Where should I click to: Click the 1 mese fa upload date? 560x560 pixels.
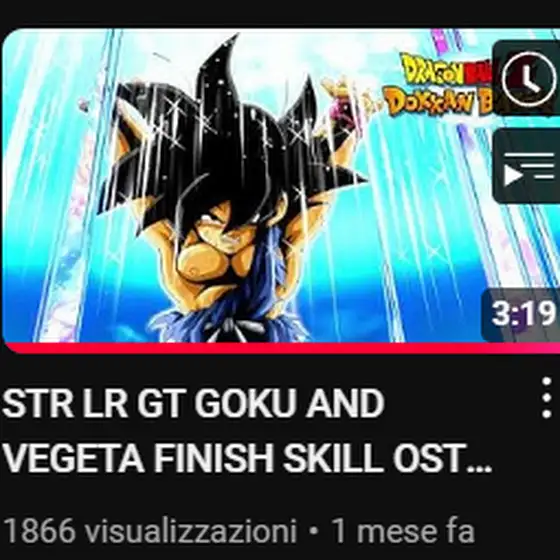tap(403, 531)
